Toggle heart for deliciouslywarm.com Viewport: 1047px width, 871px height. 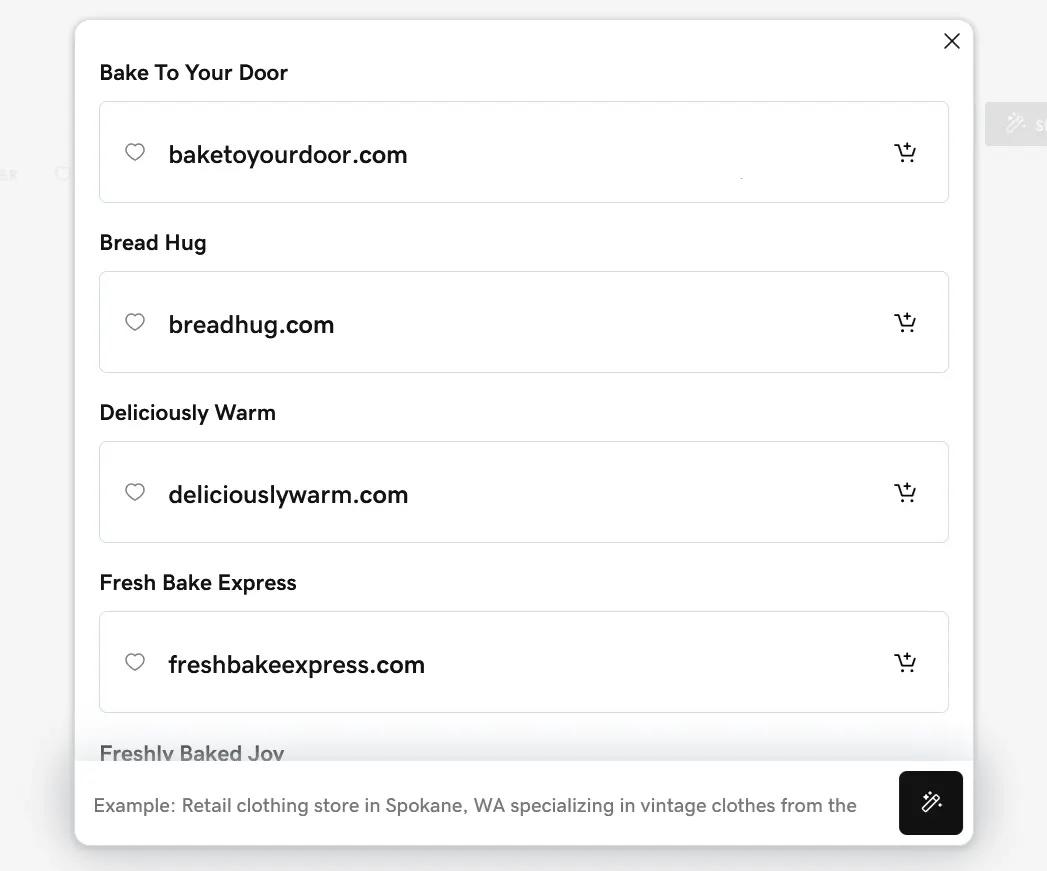135,492
